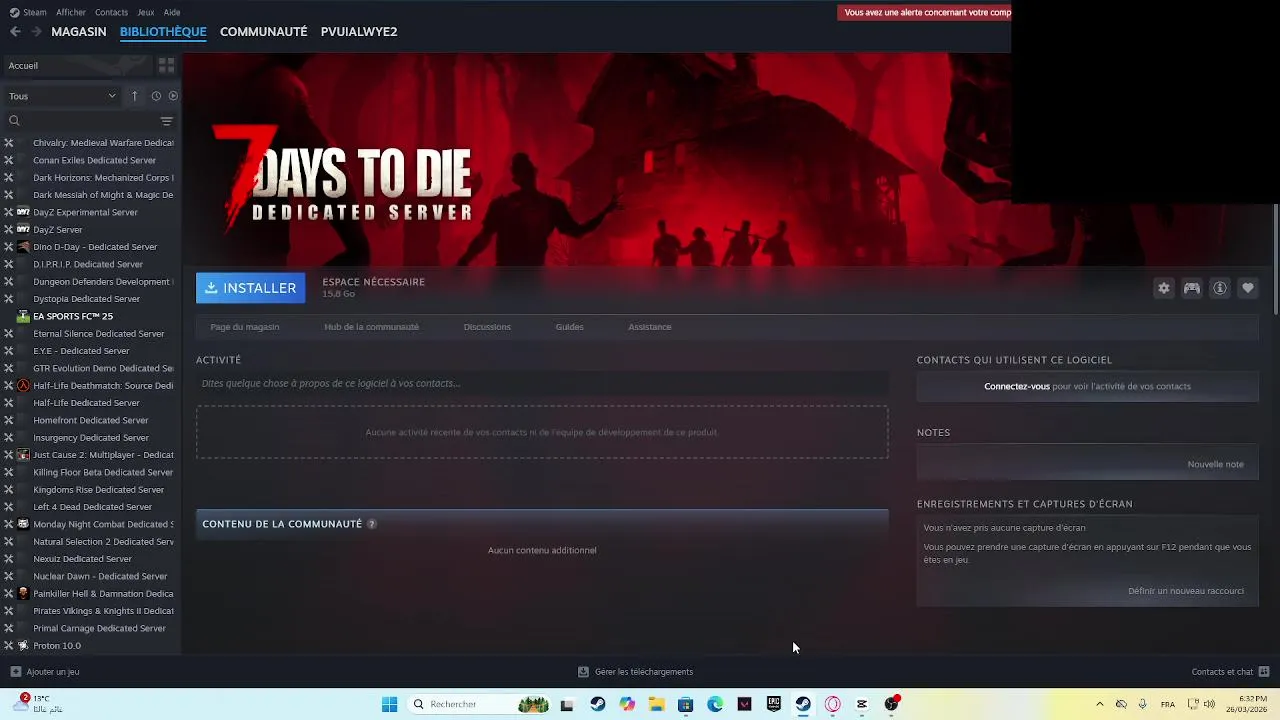This screenshot has width=1280, height=720.
Task: Click the sort ascending arrow icon
Action: (135, 96)
